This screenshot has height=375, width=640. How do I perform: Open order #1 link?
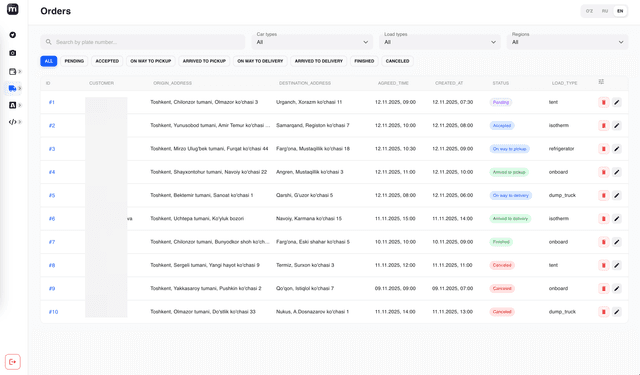pyautogui.click(x=52, y=102)
